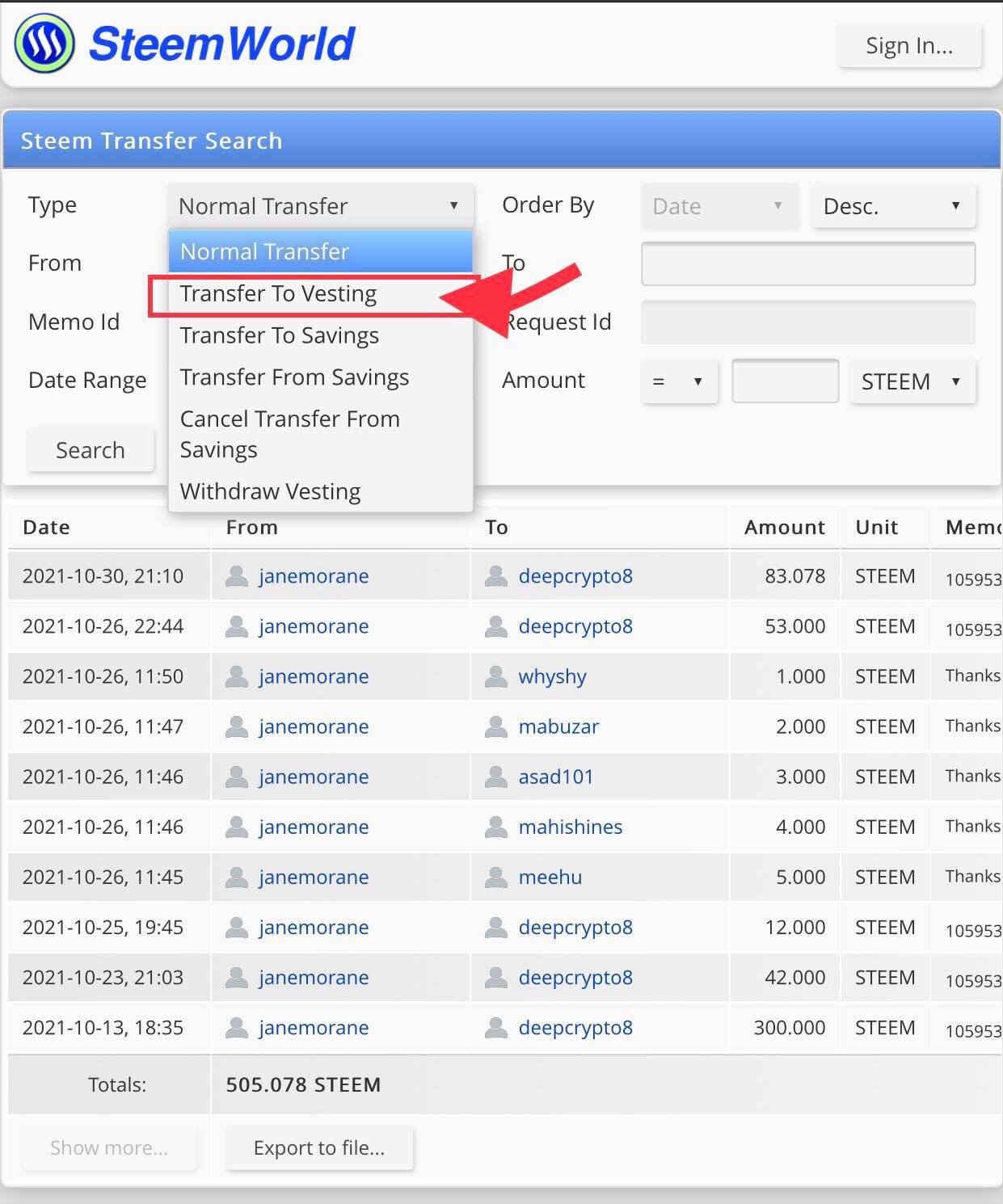Click the Sign In button
The width and height of the screenshot is (1003, 1204).
[909, 46]
